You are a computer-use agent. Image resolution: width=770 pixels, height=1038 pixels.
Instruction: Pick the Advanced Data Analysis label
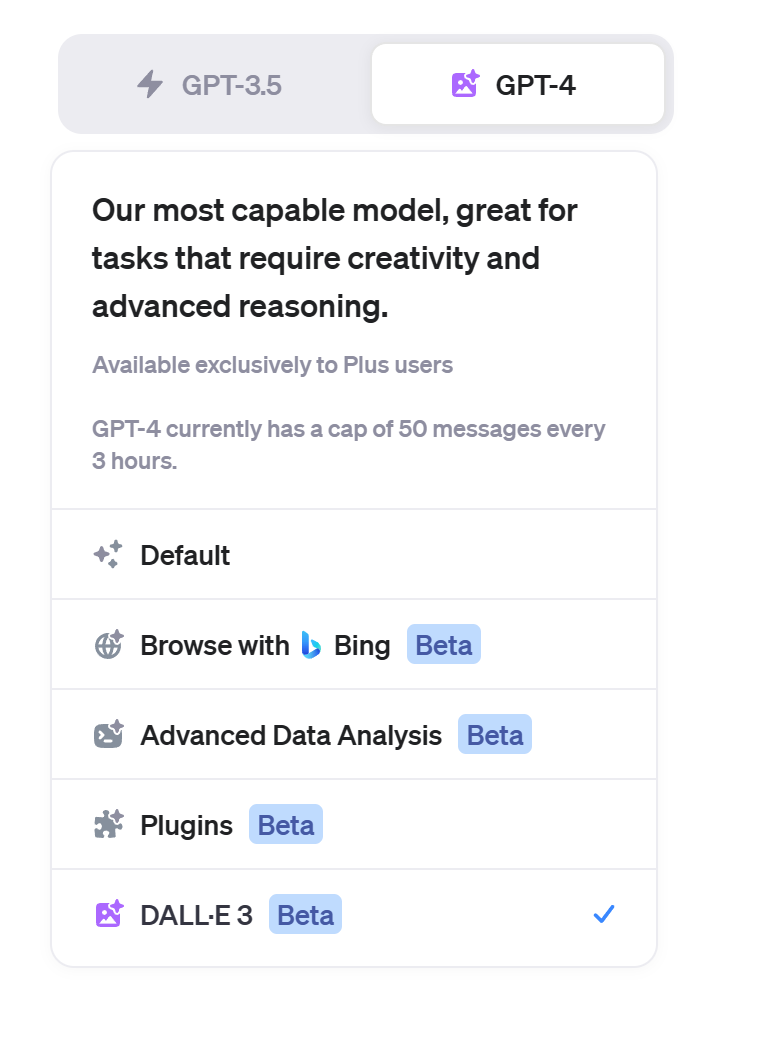[x=291, y=735]
